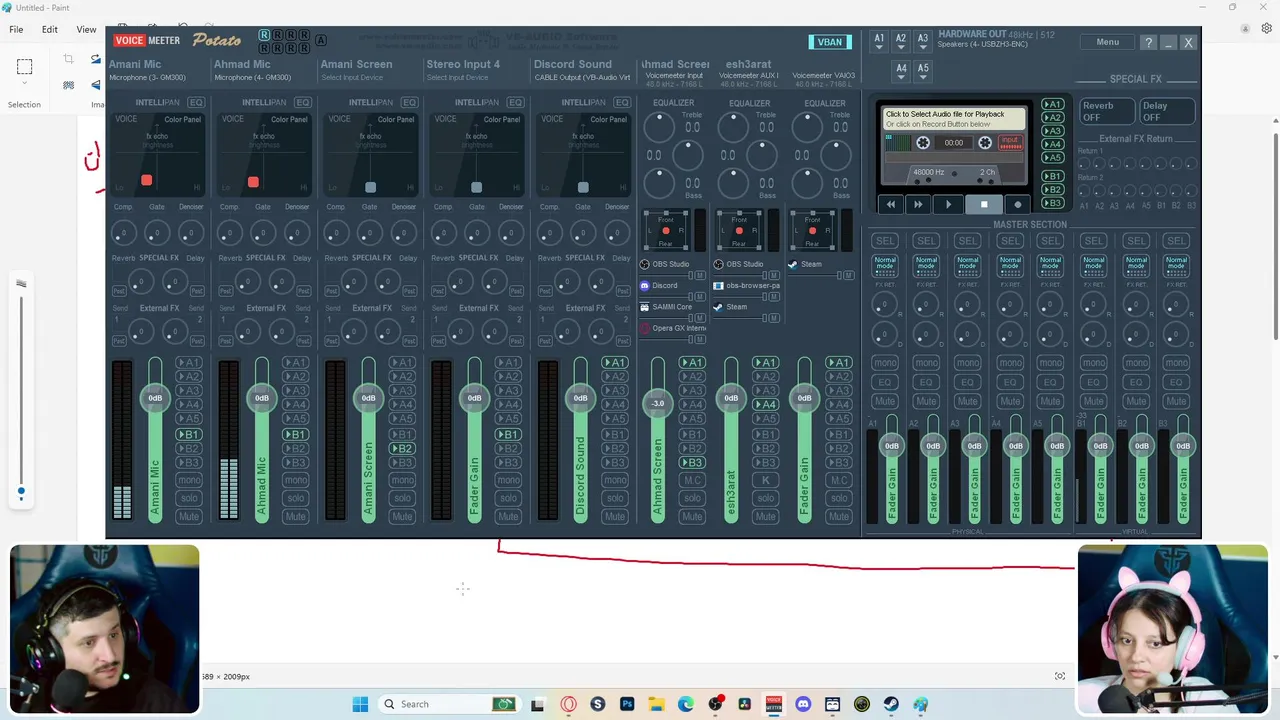Click the Ahmad Screen fader at -3.0
The image size is (1280, 720).
point(657,403)
